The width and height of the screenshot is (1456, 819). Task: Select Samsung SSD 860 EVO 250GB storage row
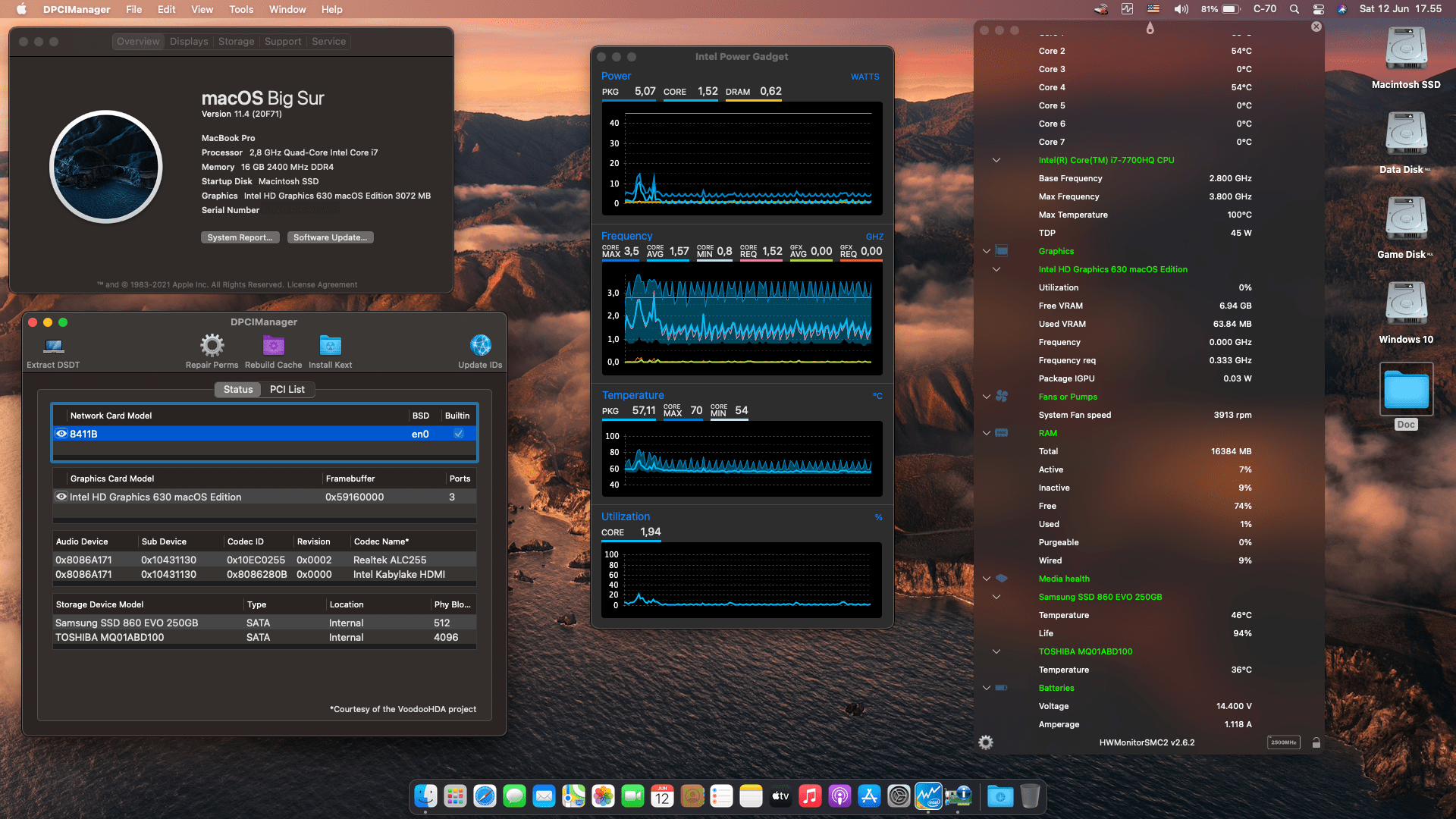pyautogui.click(x=264, y=623)
